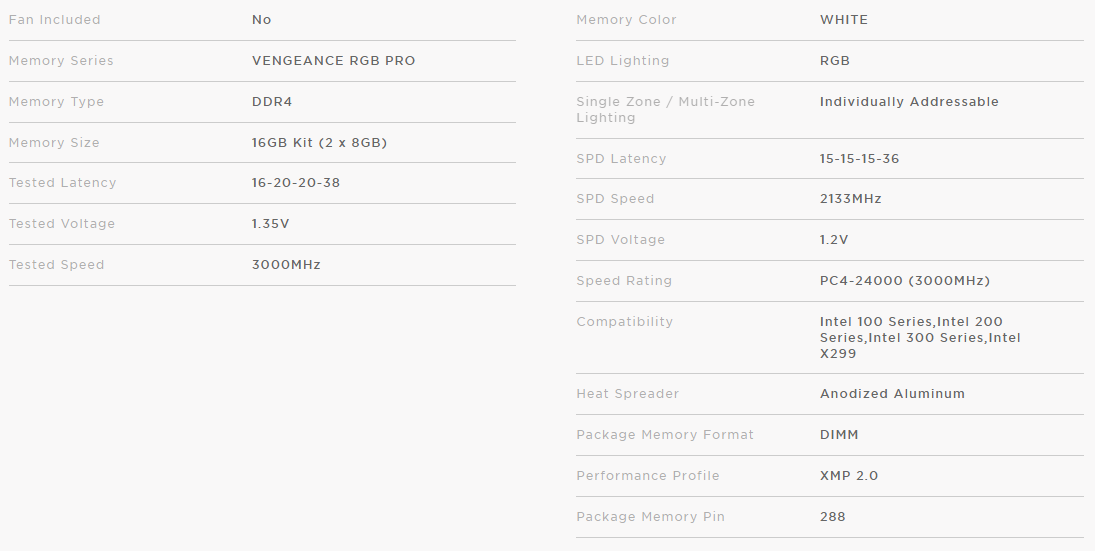The image size is (1095, 551).
Task: Click the PC4-24000 (3000MHz) speed rating
Action: [904, 281]
